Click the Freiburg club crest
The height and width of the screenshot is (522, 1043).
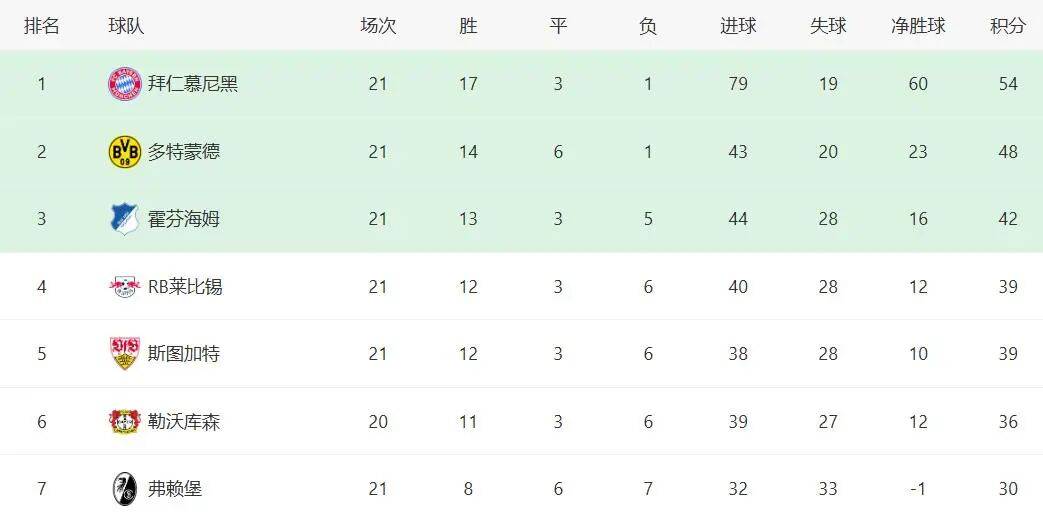[x=124, y=489]
